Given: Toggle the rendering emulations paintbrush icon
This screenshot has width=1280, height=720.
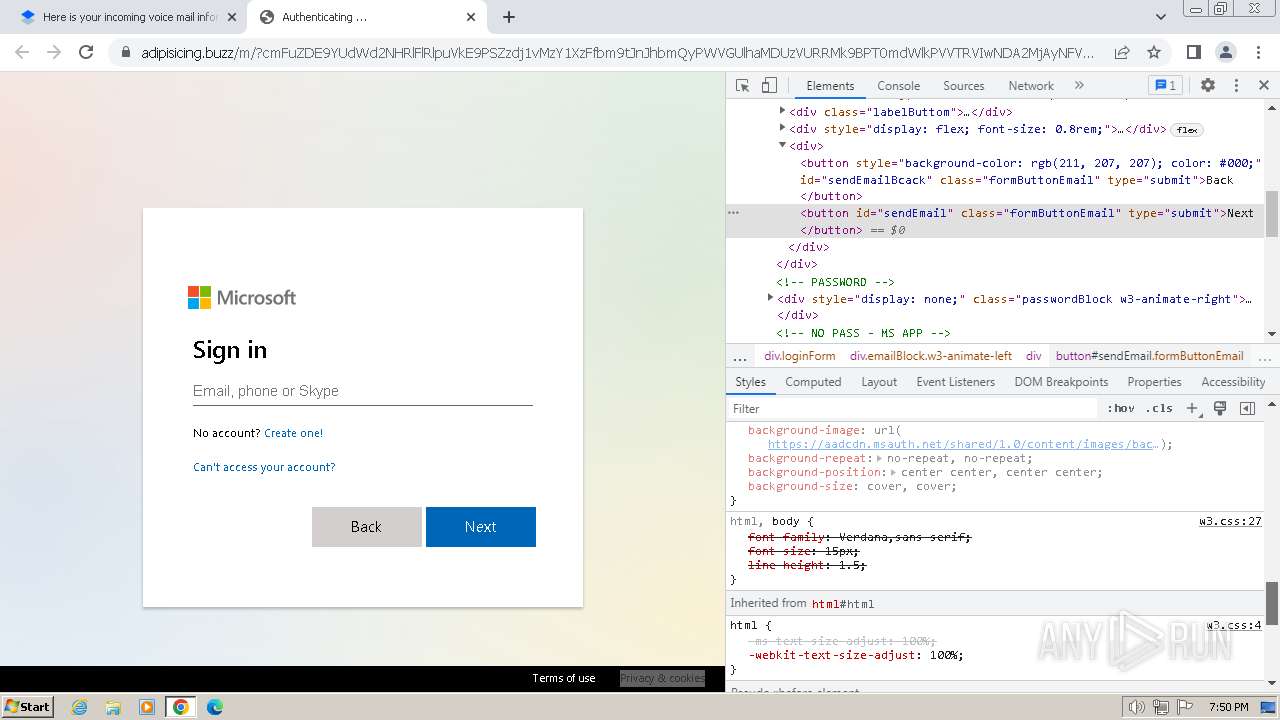Looking at the screenshot, I should coord(1220,408).
